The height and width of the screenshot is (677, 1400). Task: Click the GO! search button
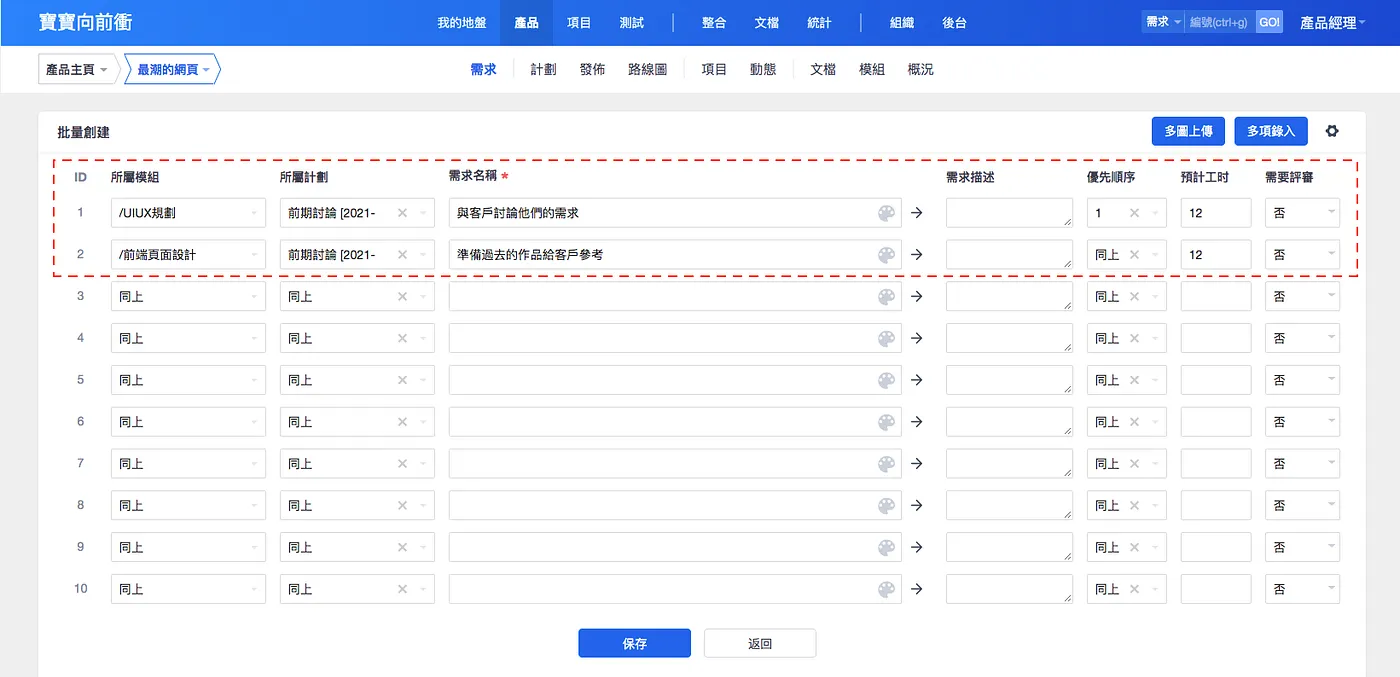click(1269, 22)
